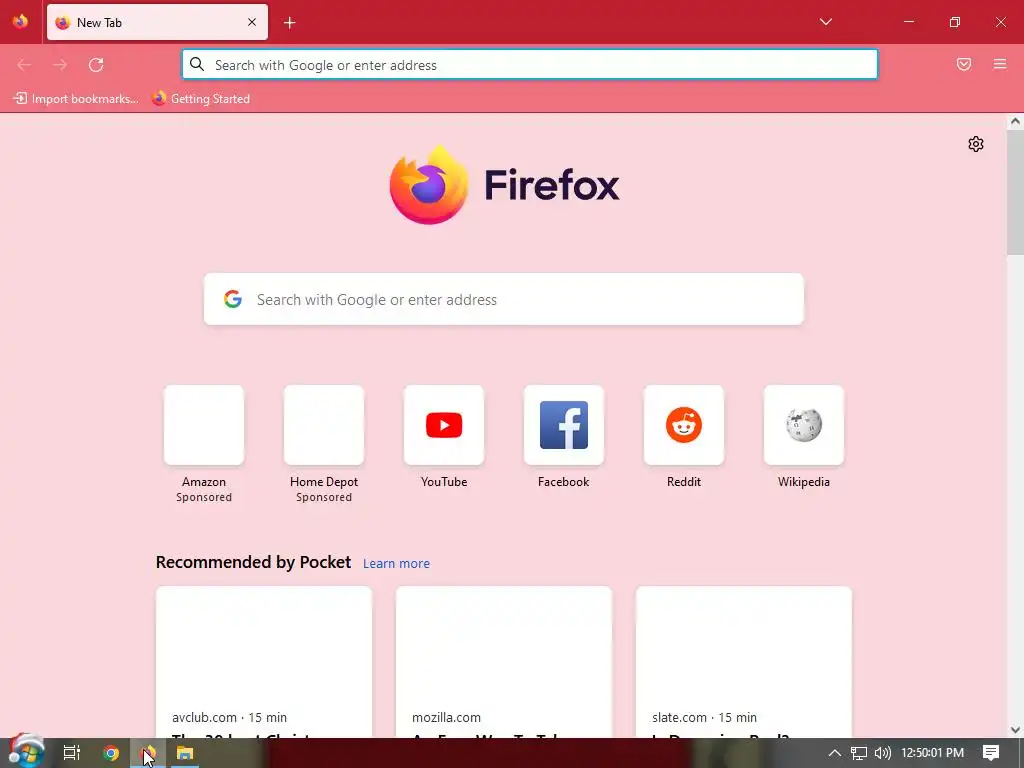Focus the address bar field
Viewport: 1024px width, 768px height.
point(530,65)
